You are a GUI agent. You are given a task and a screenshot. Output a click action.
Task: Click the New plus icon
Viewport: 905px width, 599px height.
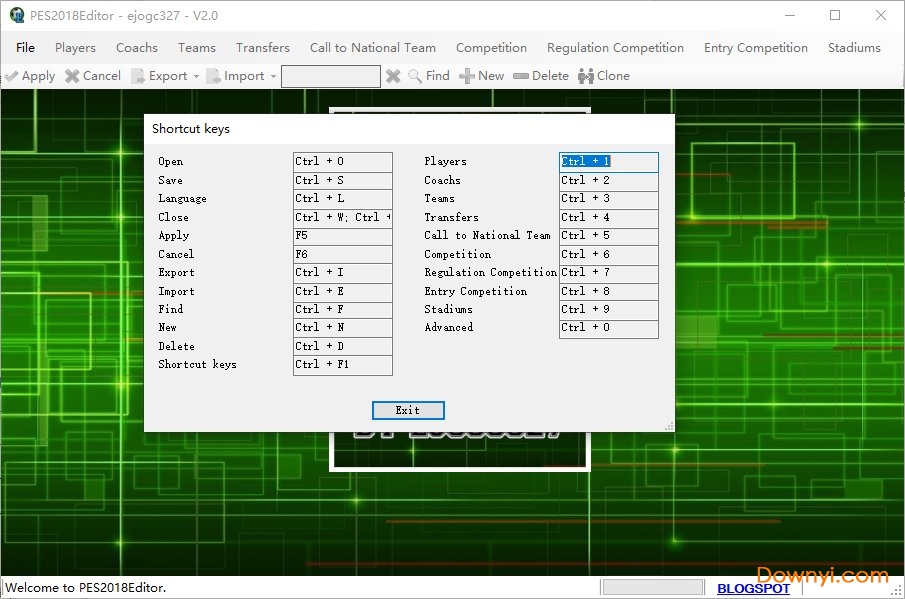pyautogui.click(x=467, y=76)
